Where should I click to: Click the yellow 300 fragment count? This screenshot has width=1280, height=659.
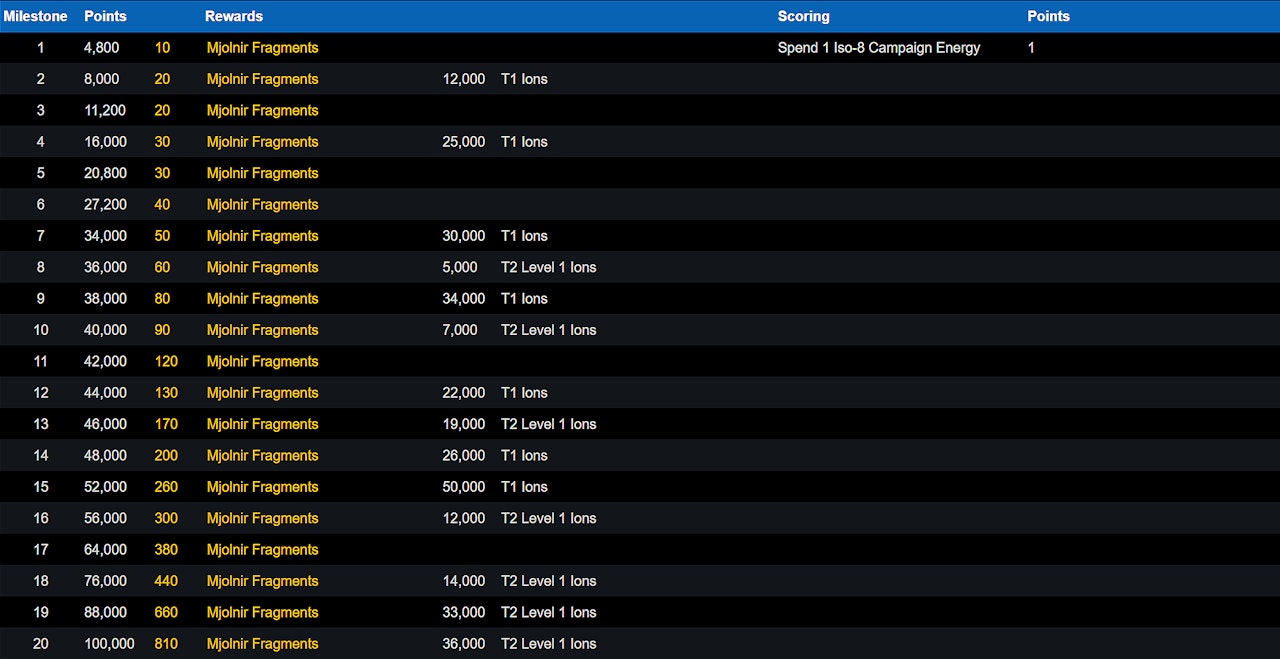point(166,518)
